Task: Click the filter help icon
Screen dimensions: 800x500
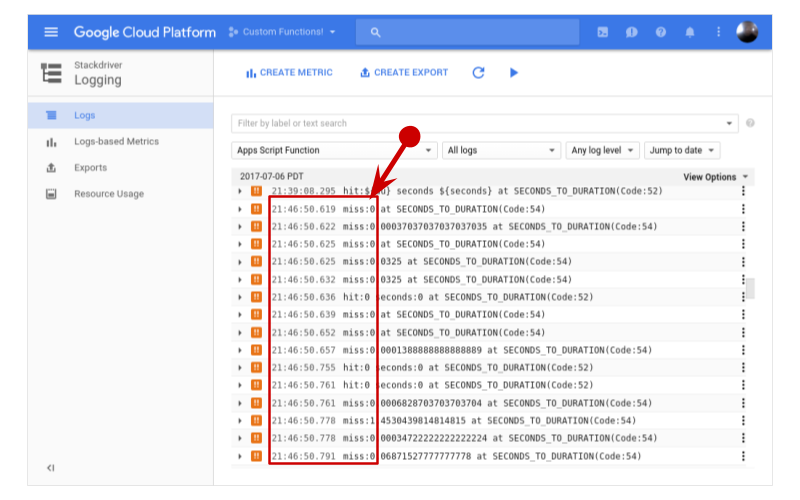Action: [x=750, y=123]
